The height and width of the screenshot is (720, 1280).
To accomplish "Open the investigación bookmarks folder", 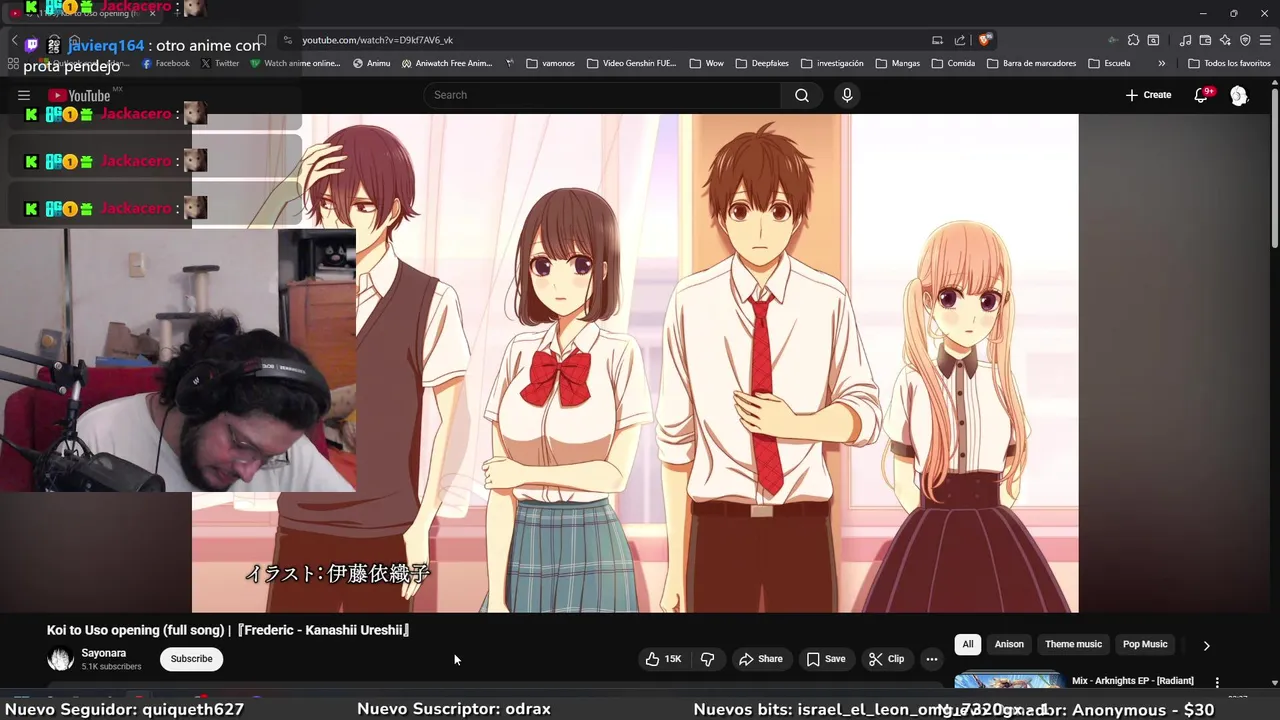I will [x=831, y=63].
